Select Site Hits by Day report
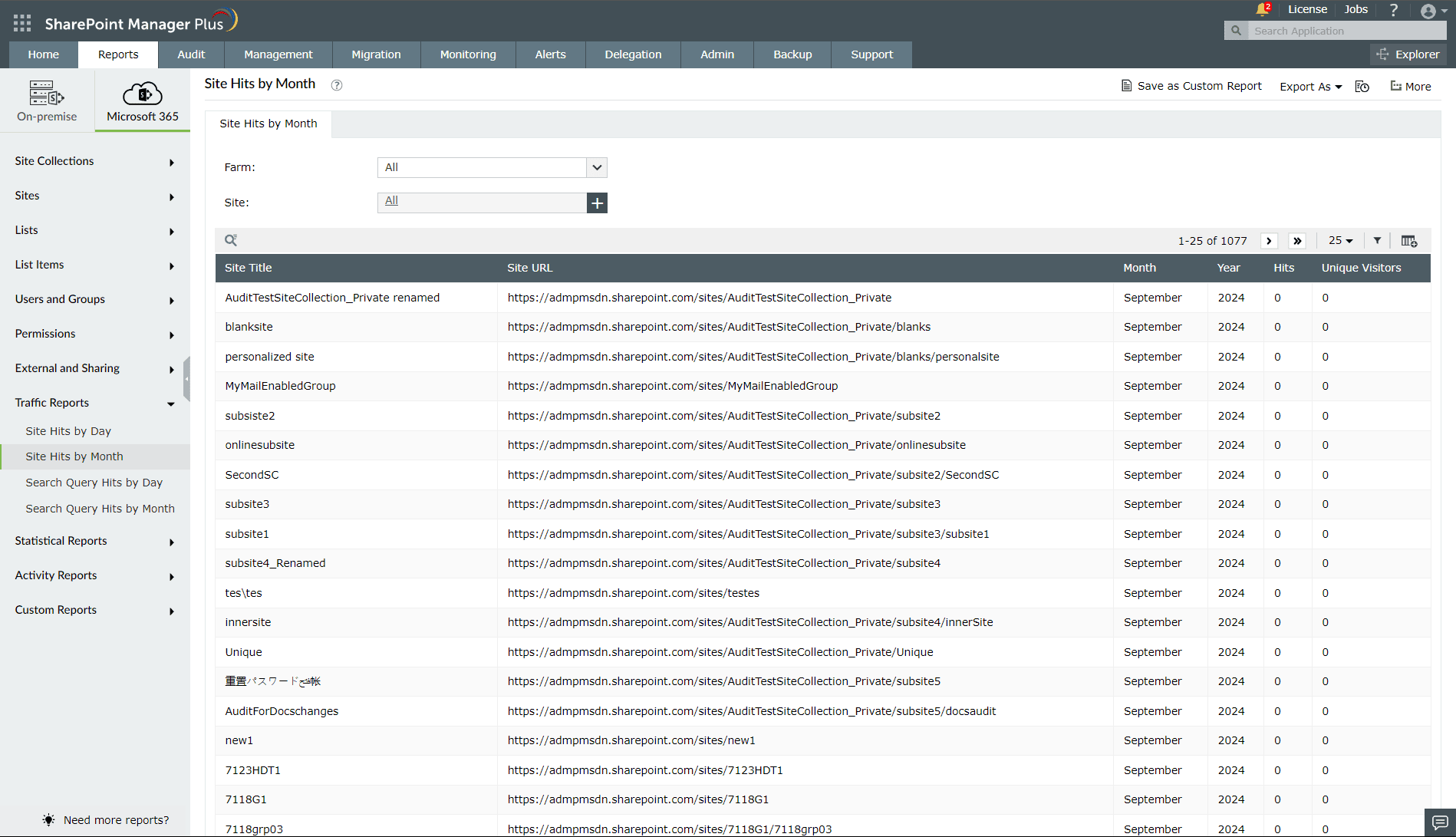This screenshot has height=837, width=1456. click(68, 431)
